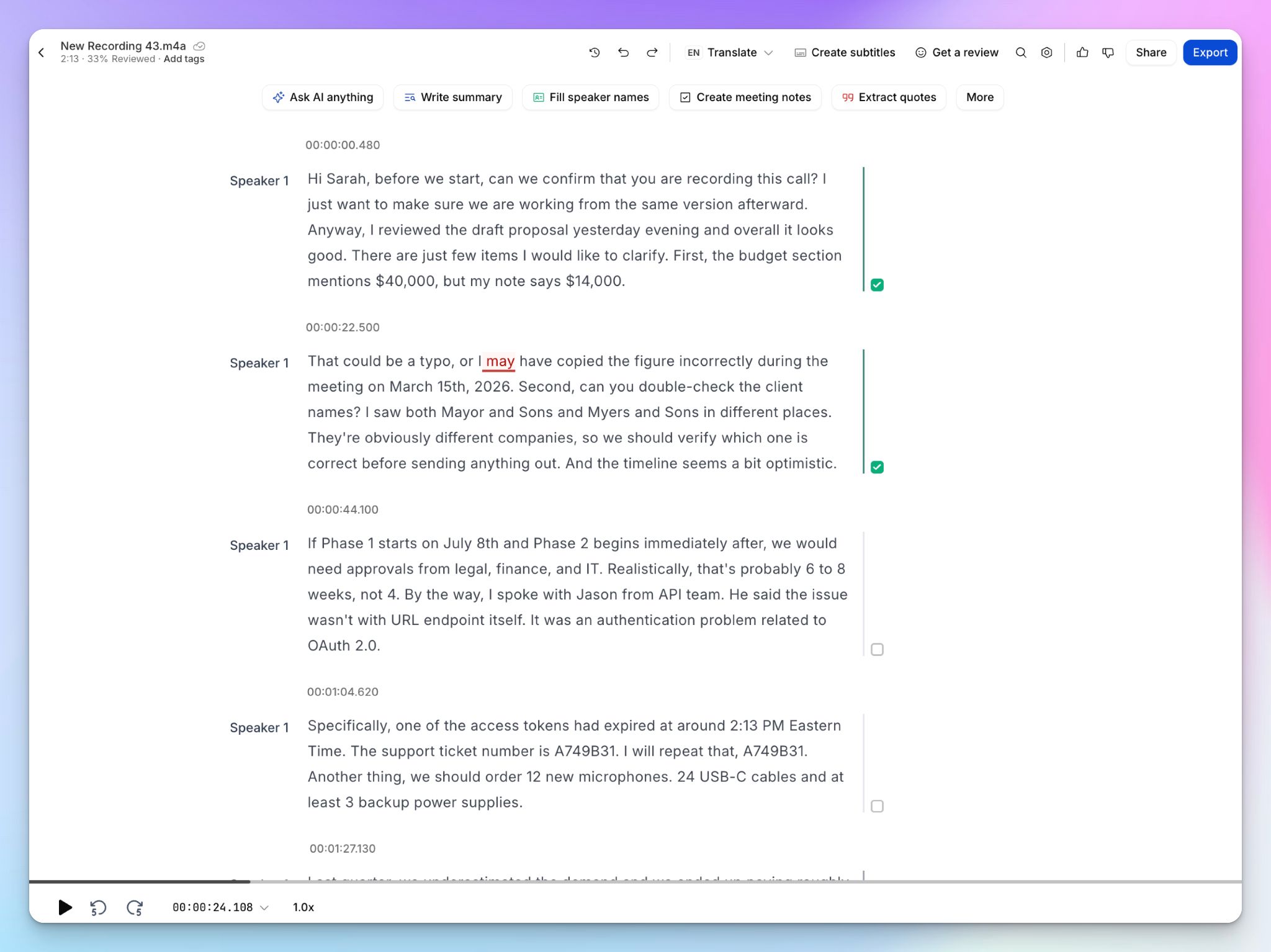Click the redo arrow icon
Viewport: 1271px width, 952px height.
(x=652, y=53)
